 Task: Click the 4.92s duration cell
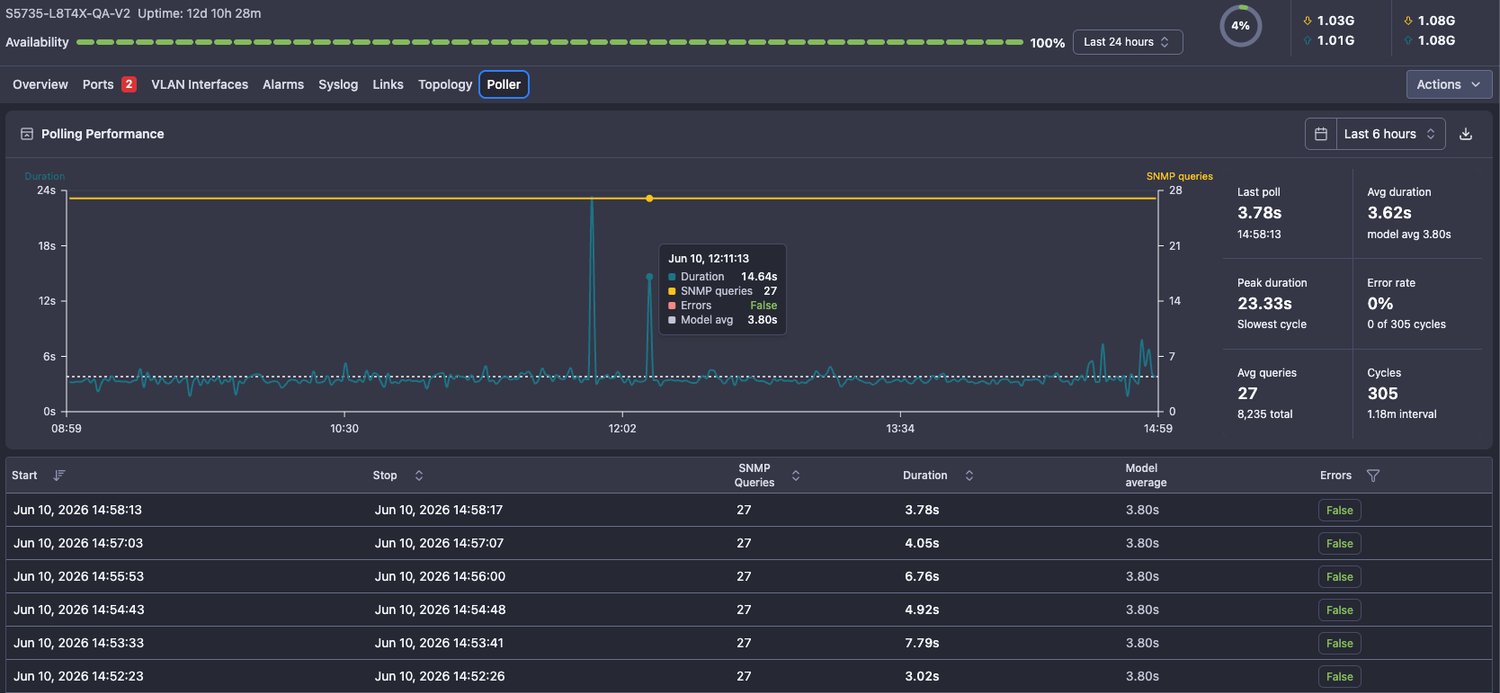coord(922,609)
